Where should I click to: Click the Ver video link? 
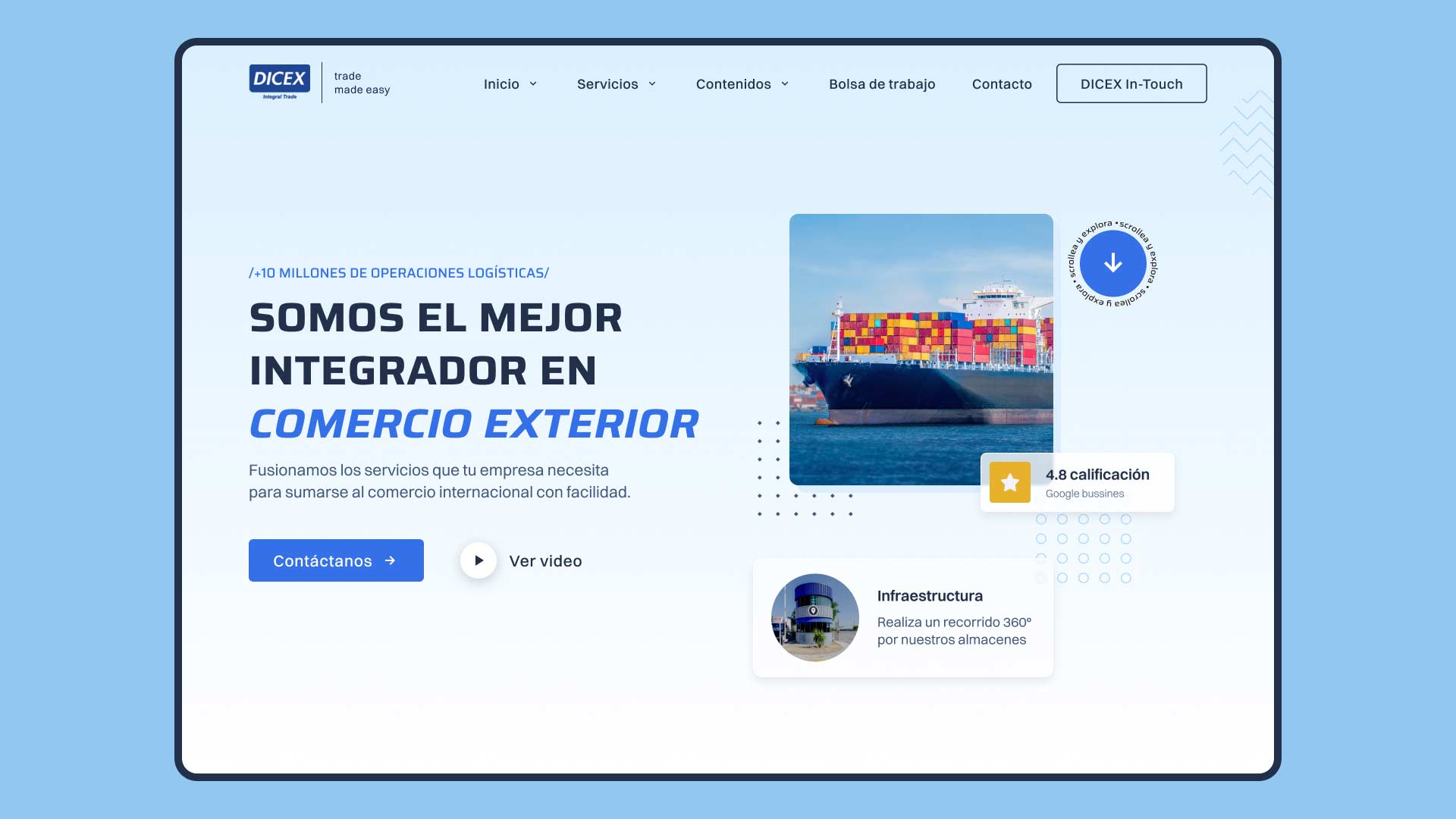click(546, 561)
